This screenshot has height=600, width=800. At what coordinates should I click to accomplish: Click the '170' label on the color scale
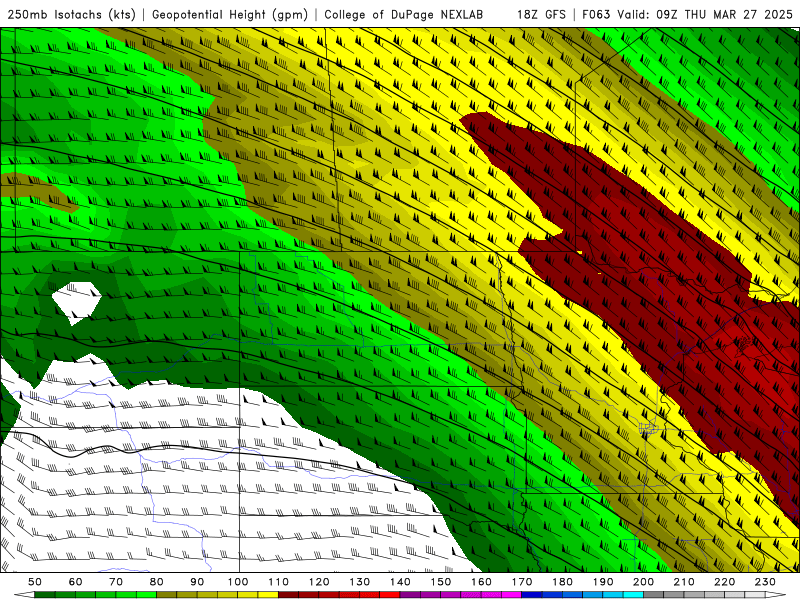[x=522, y=582]
